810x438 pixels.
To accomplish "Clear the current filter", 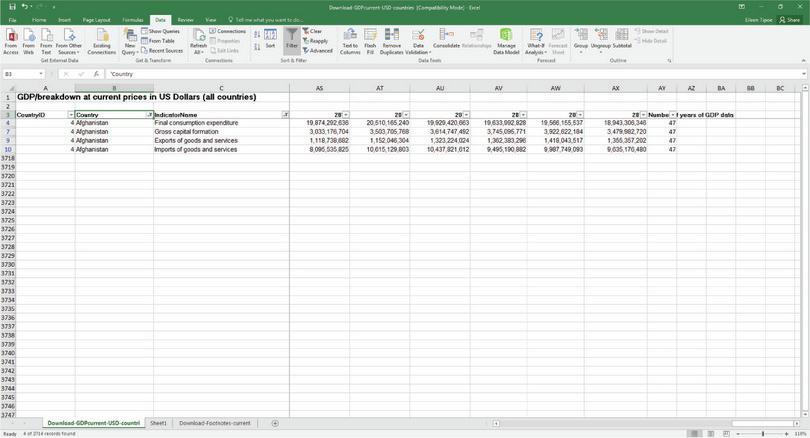I will (313, 31).
